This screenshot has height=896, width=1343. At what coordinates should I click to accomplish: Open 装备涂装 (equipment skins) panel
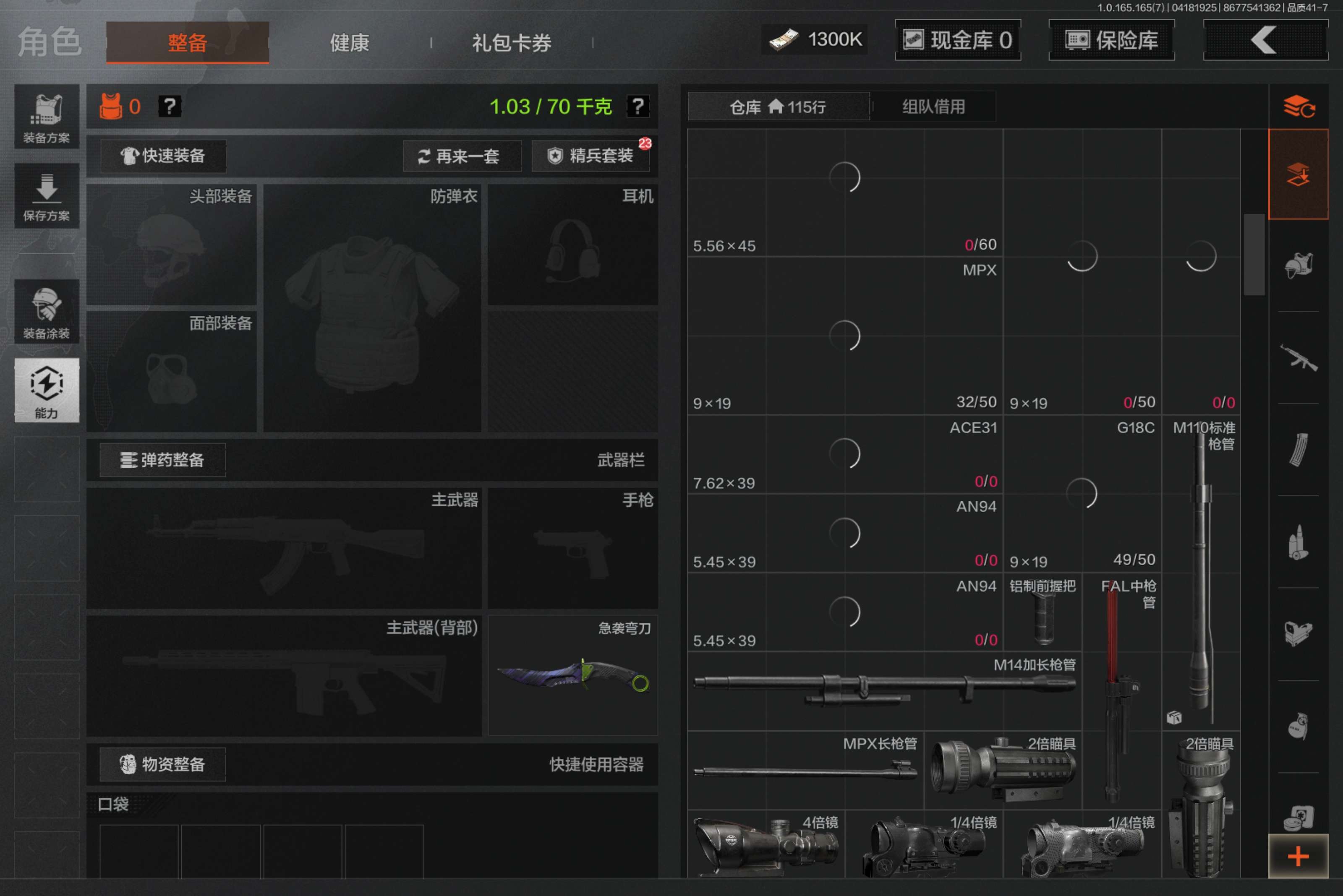46,311
